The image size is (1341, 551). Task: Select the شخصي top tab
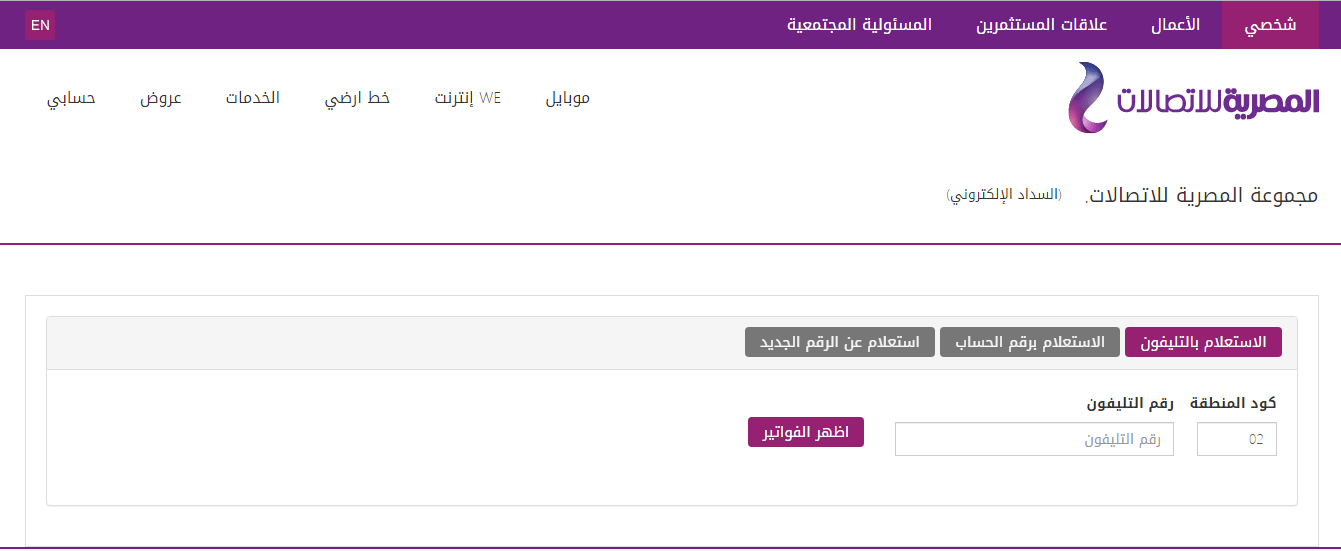pyautogui.click(x=1270, y=25)
